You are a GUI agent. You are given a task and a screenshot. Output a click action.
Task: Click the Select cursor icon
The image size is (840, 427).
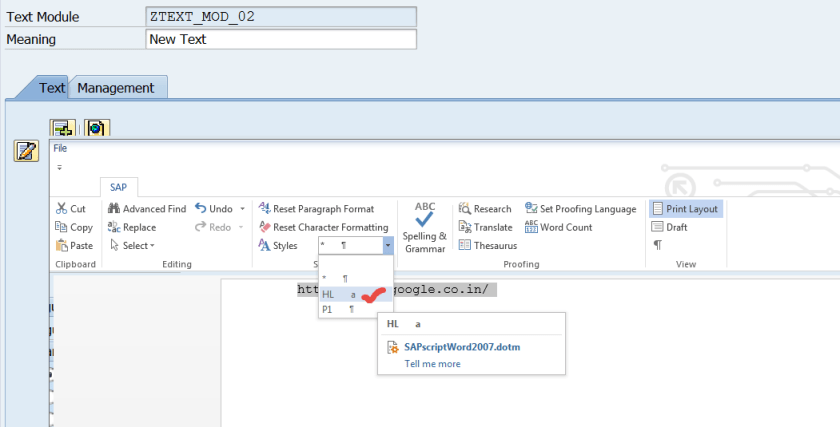[114, 245]
